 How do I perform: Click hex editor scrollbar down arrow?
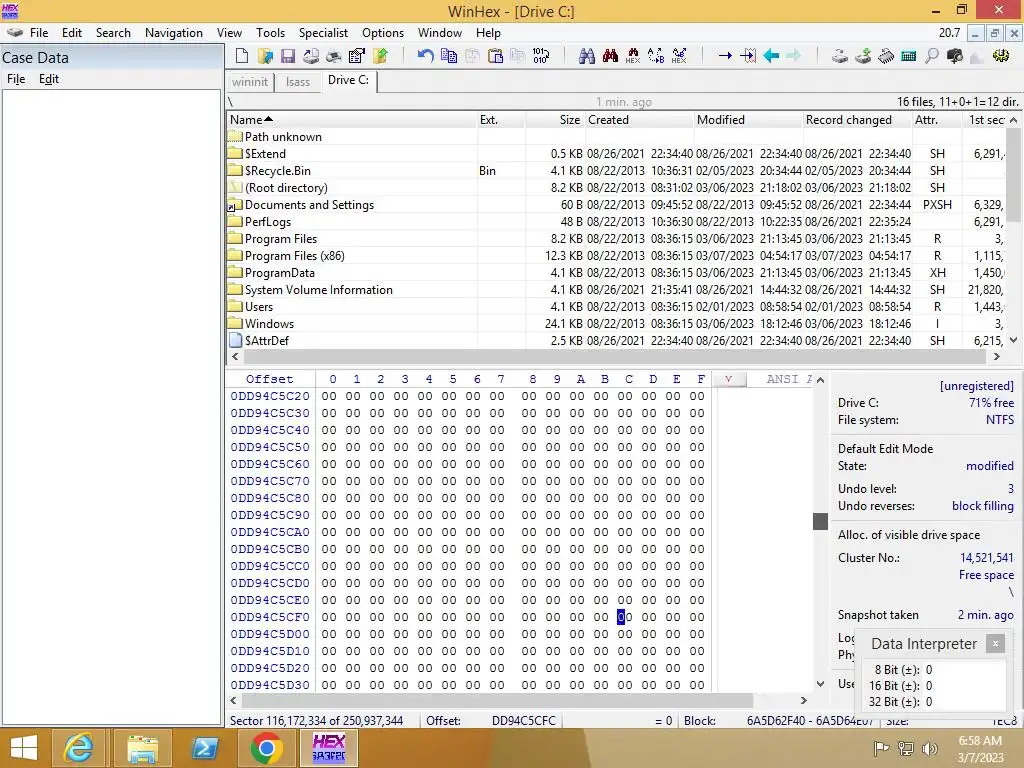tap(820, 684)
